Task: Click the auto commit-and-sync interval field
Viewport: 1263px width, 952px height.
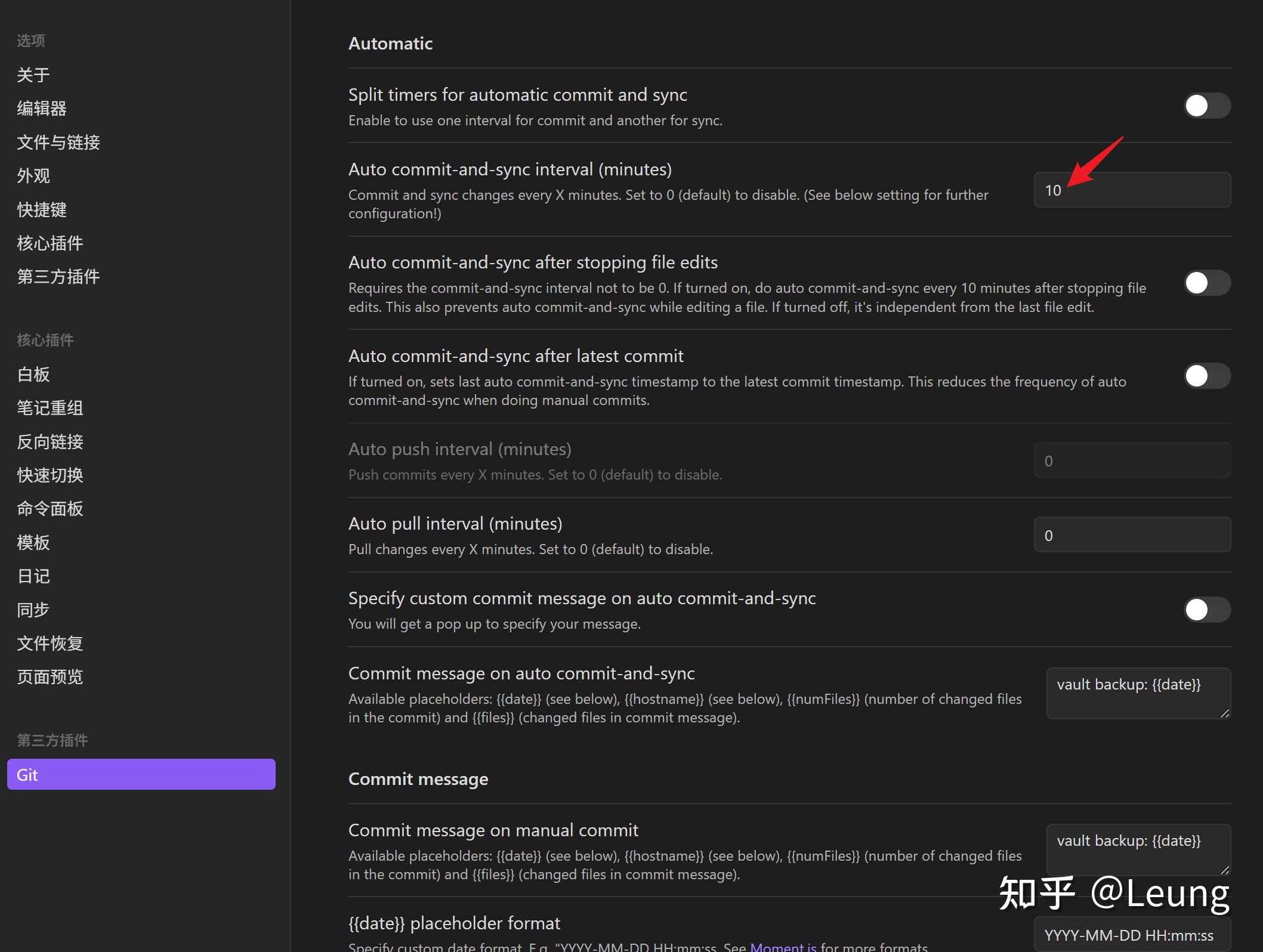Action: [1132, 190]
